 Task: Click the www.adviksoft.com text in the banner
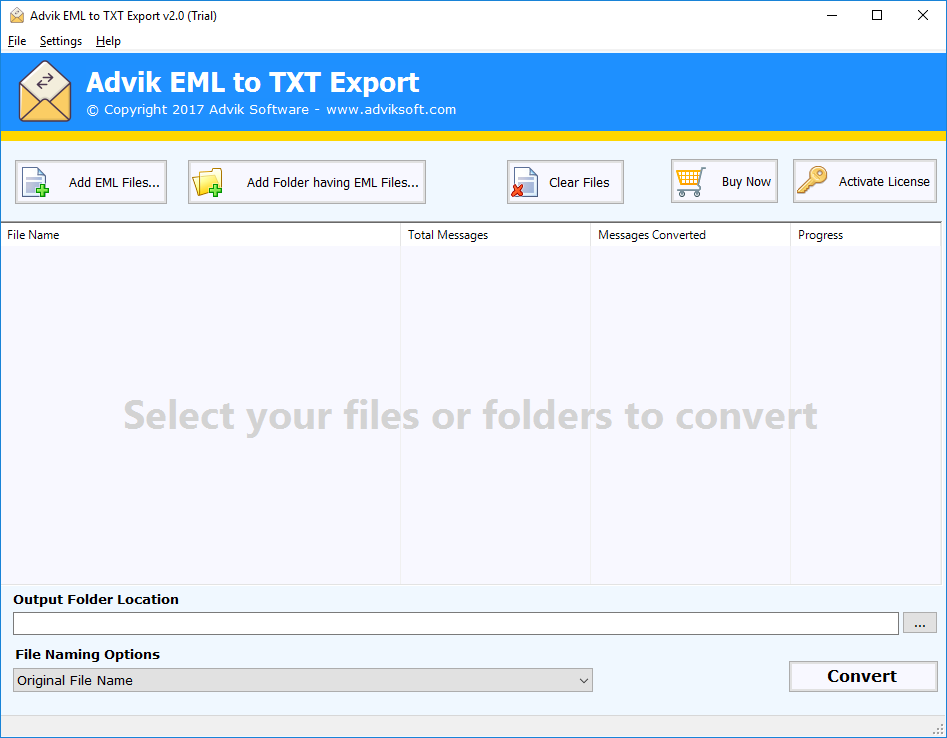[x=391, y=110]
